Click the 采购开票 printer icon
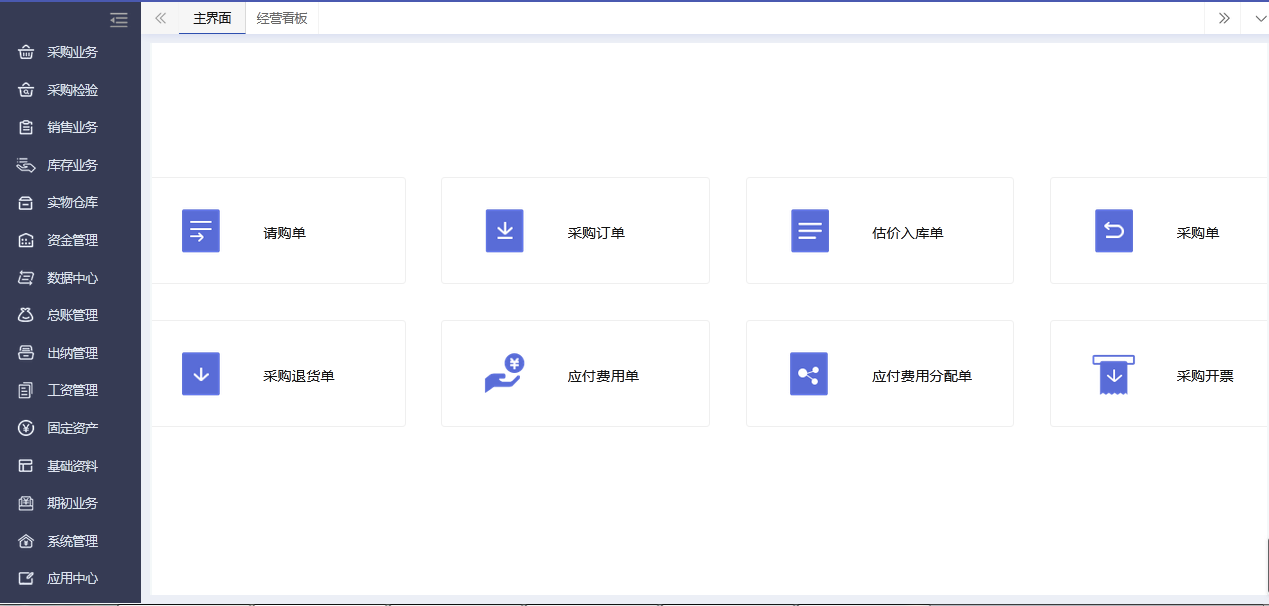Screen dimensions: 1269x606 (1113, 373)
